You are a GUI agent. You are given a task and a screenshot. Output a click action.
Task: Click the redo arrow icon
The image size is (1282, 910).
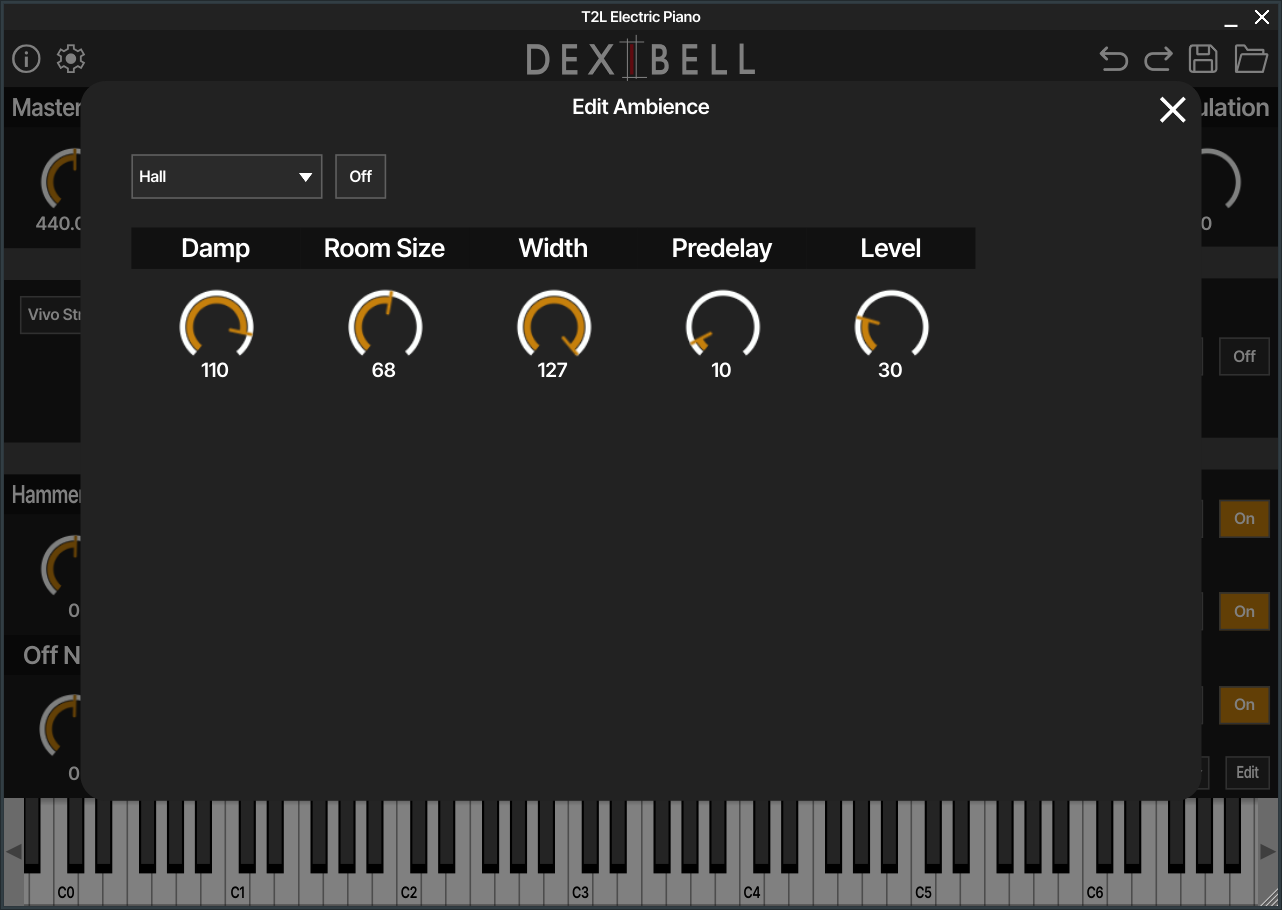point(1158,59)
